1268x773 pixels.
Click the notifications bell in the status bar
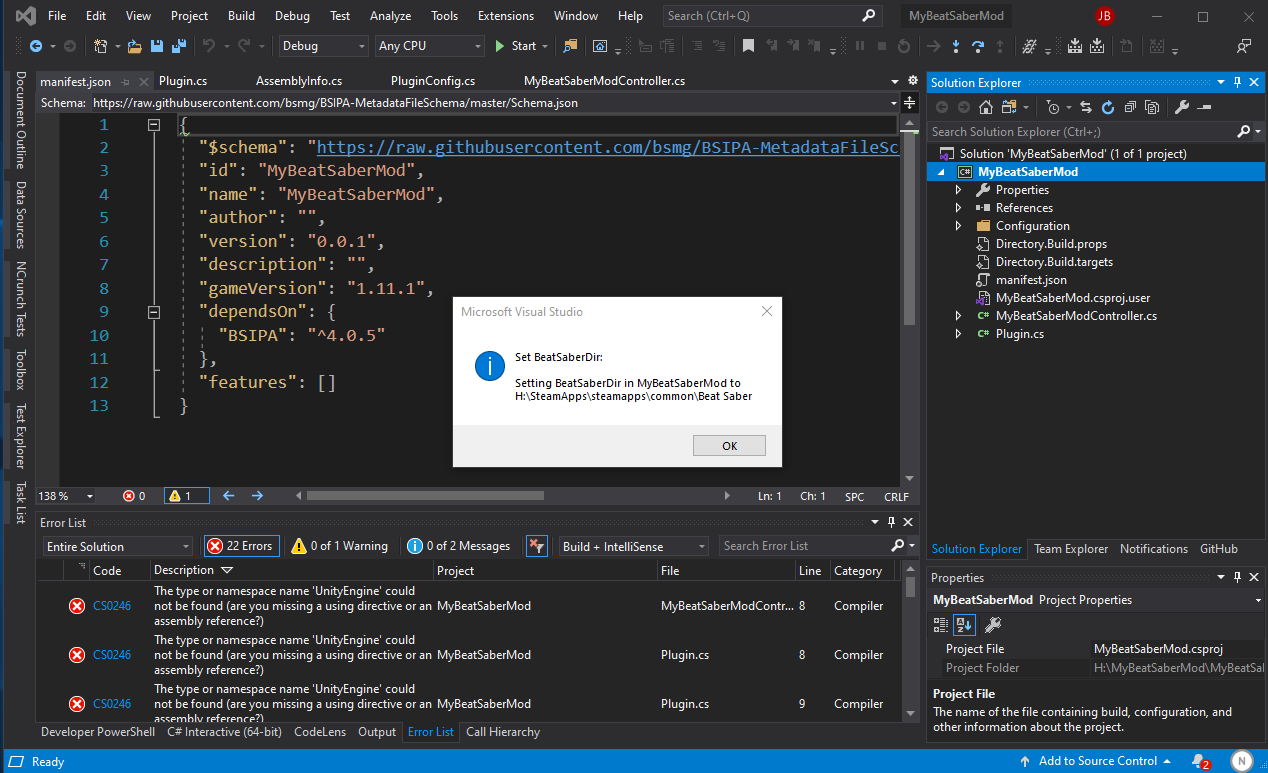1199,761
